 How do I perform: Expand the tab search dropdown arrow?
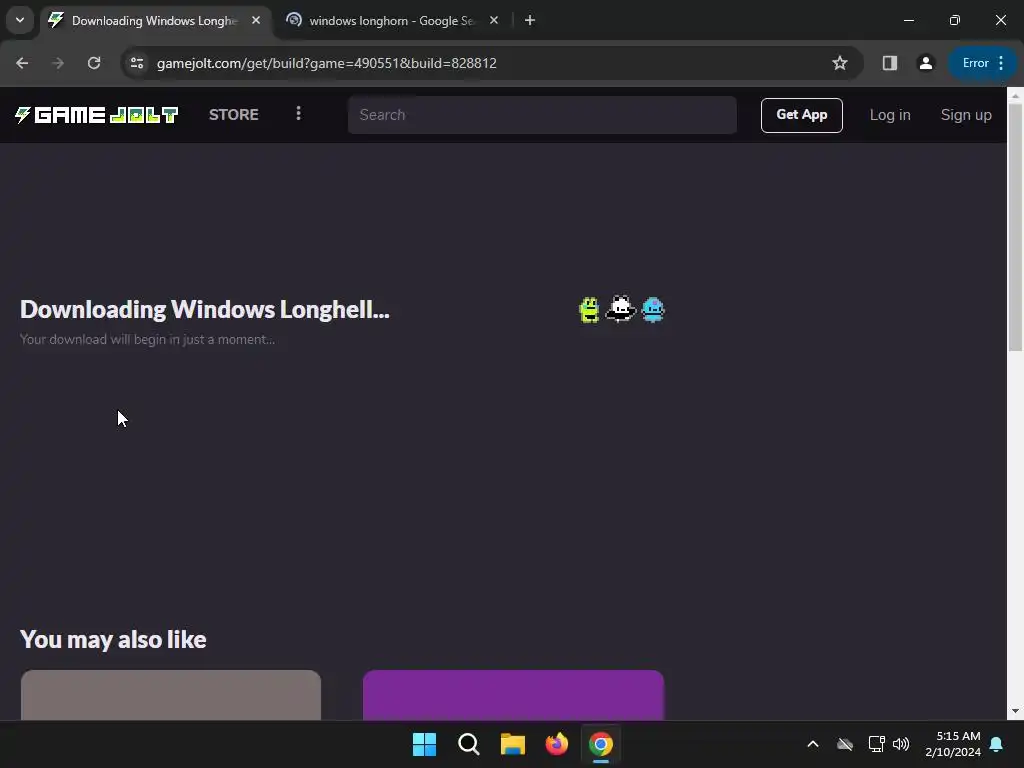[20, 20]
